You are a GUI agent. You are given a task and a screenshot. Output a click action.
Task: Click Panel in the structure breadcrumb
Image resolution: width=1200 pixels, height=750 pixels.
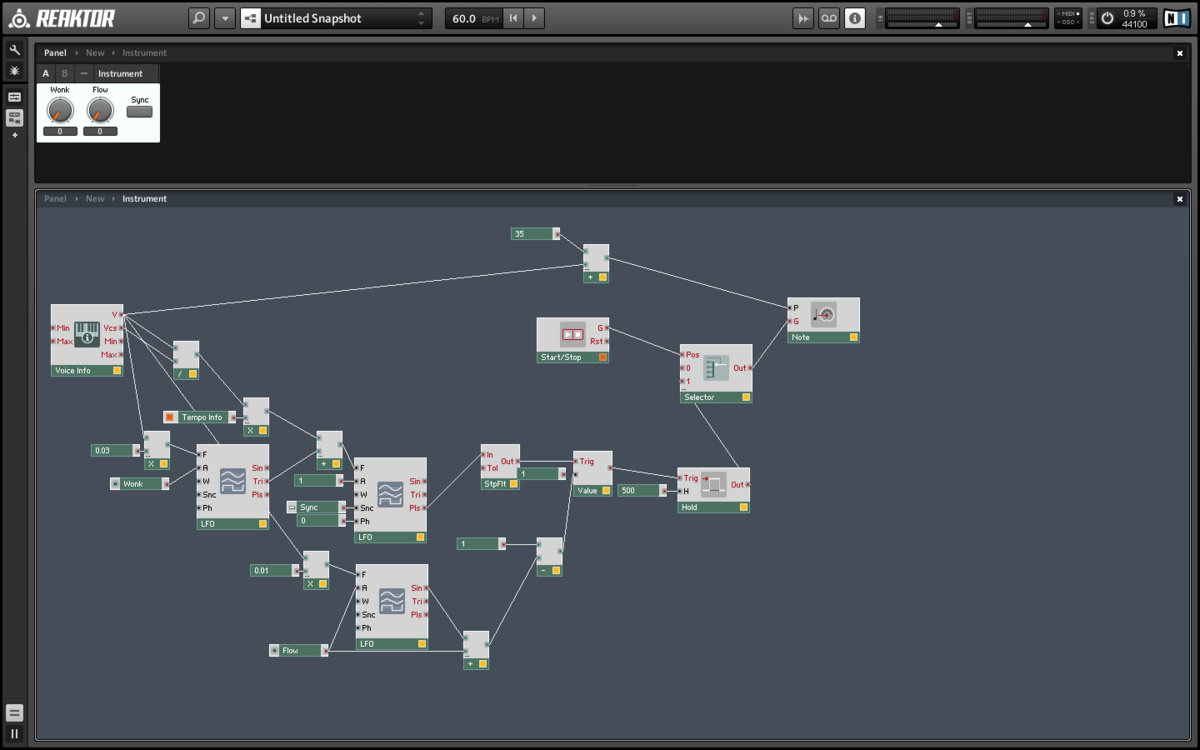pyautogui.click(x=55, y=199)
